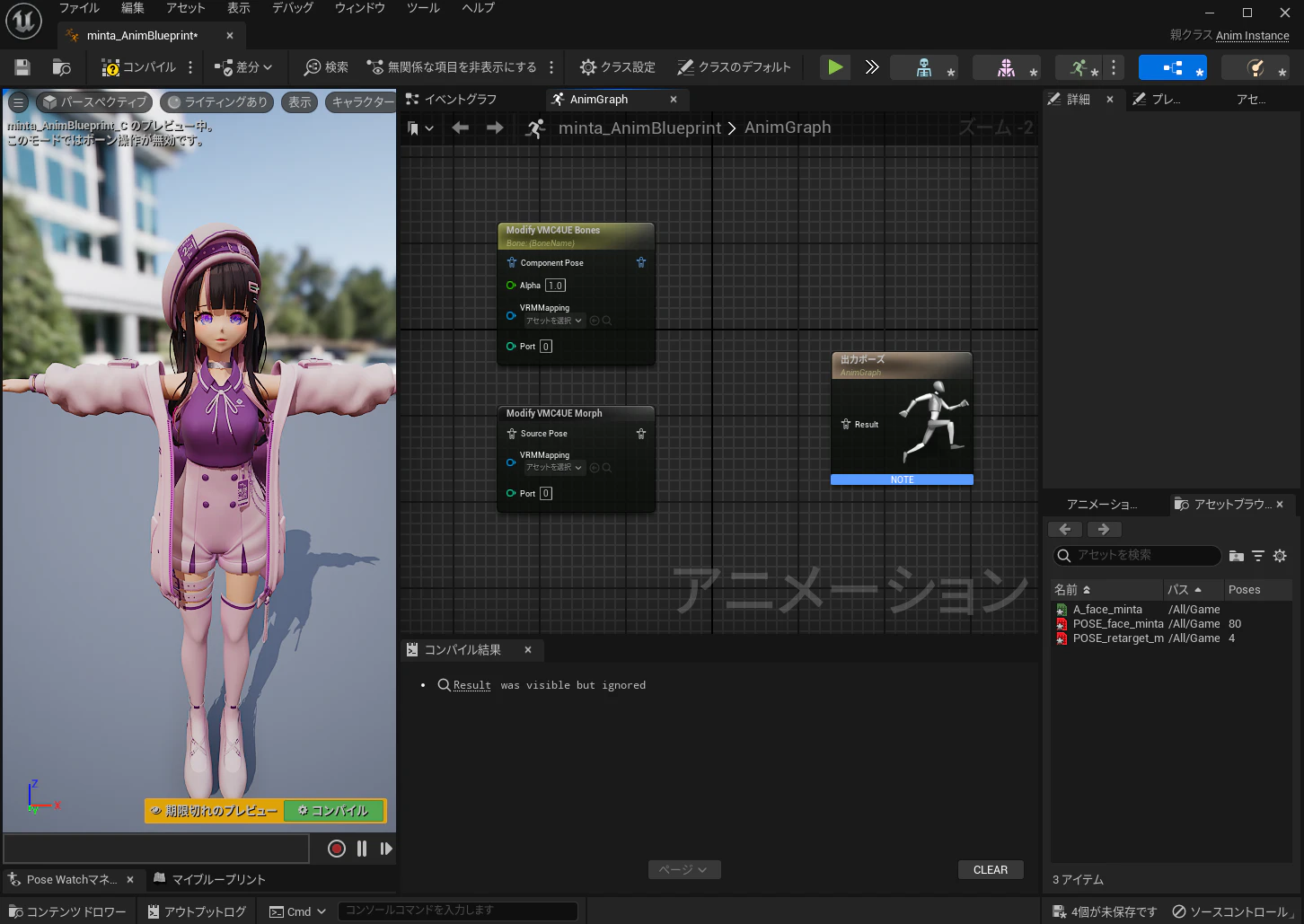
Task: Click the CLEAR button in compile results
Action: point(991,869)
